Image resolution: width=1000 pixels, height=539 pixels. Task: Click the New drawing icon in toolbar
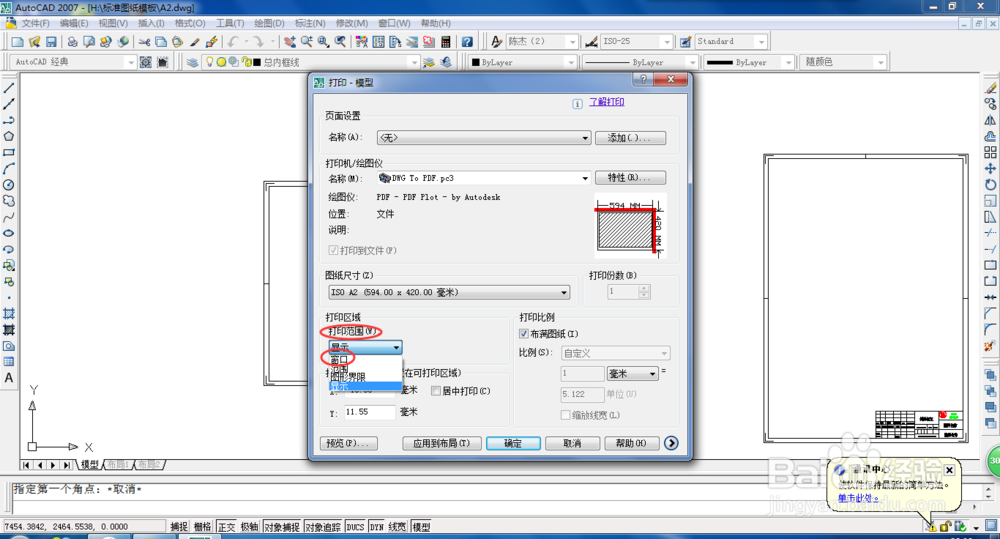click(17, 41)
